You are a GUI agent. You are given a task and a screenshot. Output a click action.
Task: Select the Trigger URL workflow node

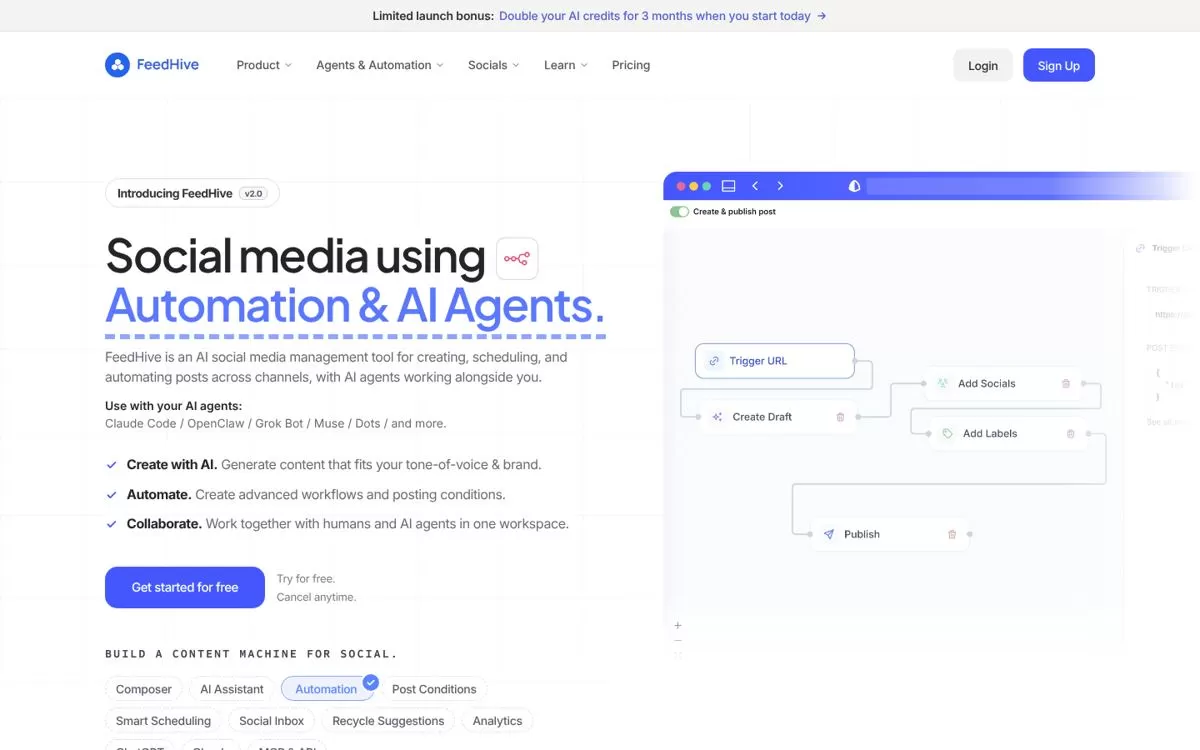pos(775,361)
